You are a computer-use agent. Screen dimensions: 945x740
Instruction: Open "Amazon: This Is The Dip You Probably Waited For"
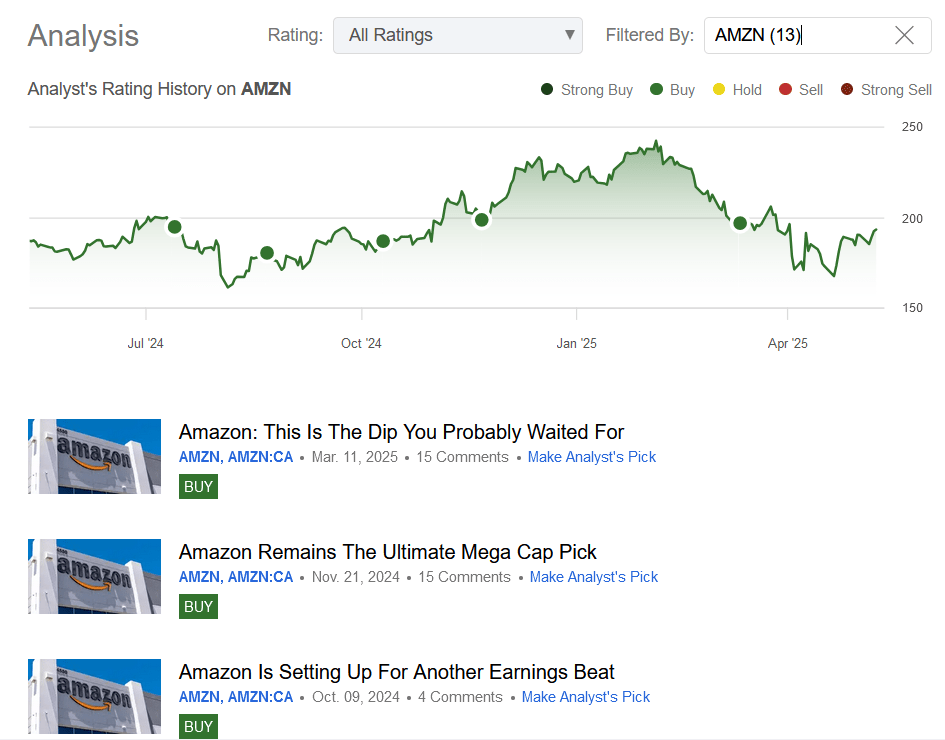pos(401,432)
